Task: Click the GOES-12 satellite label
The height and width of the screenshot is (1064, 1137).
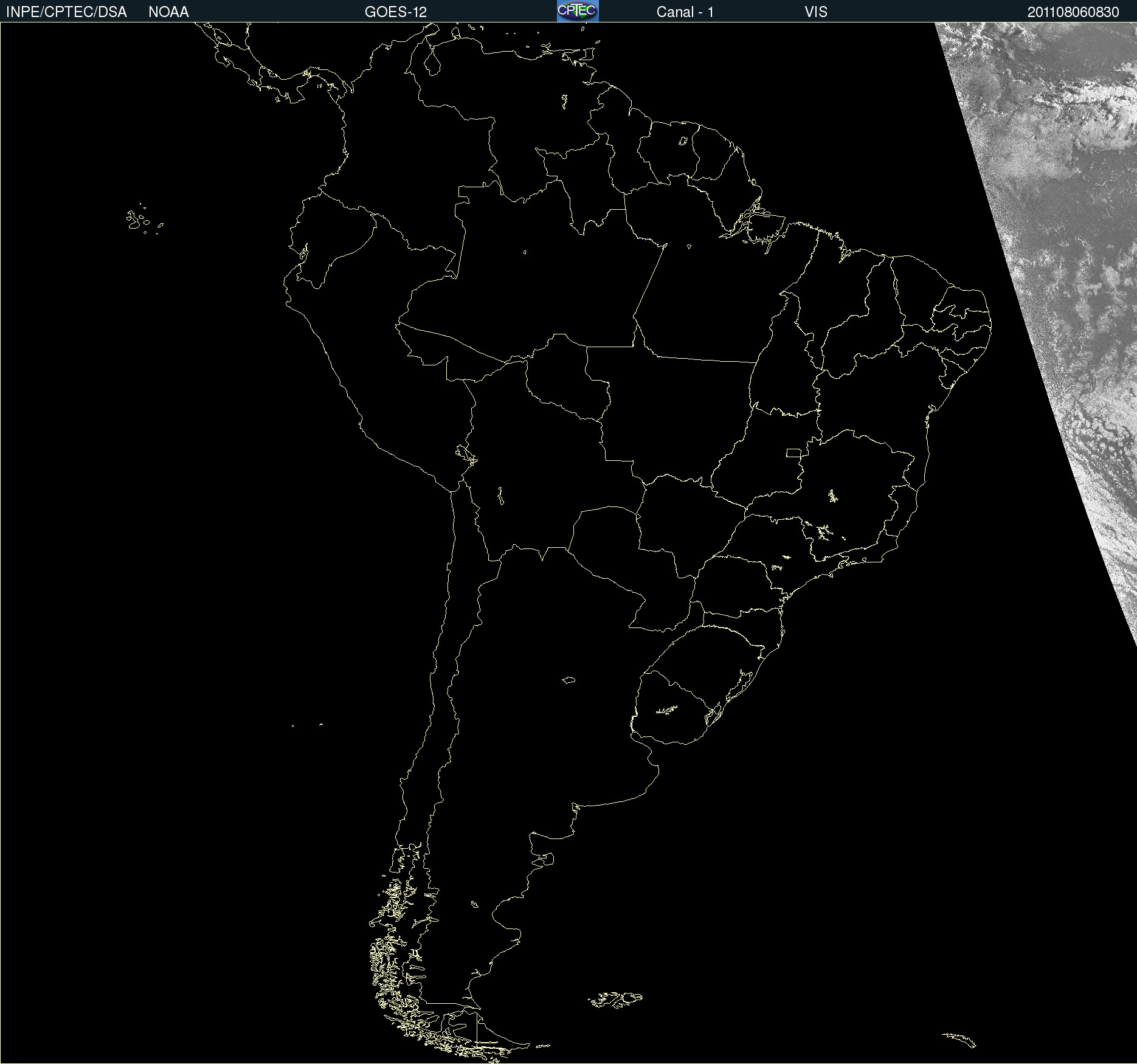Action: tap(396, 12)
